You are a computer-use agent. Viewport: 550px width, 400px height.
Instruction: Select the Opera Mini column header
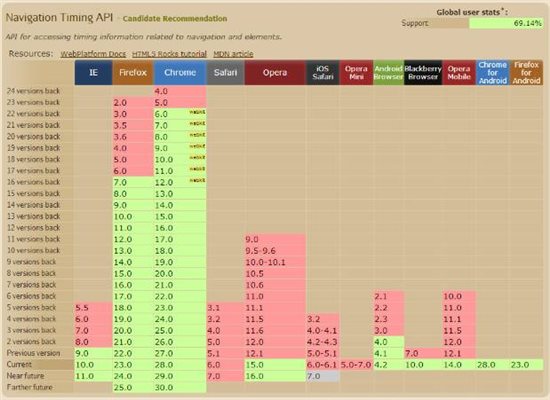pos(356,73)
